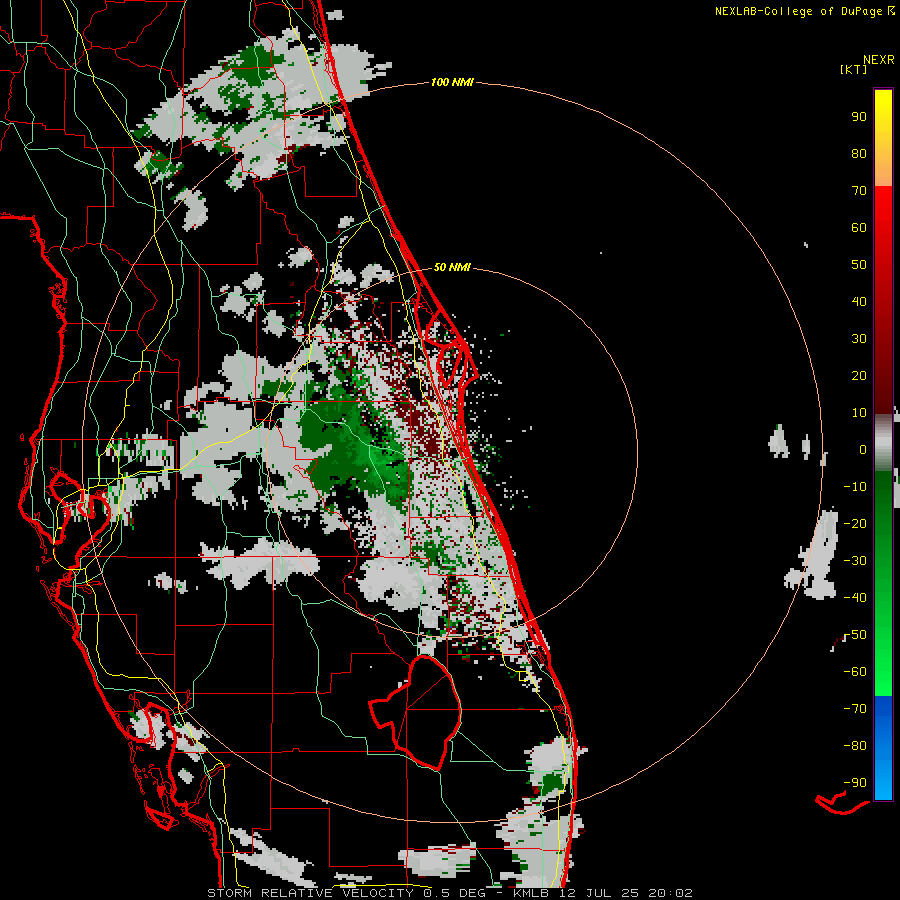
Task: Click the 50 value on the velocity scale
Action: click(859, 265)
